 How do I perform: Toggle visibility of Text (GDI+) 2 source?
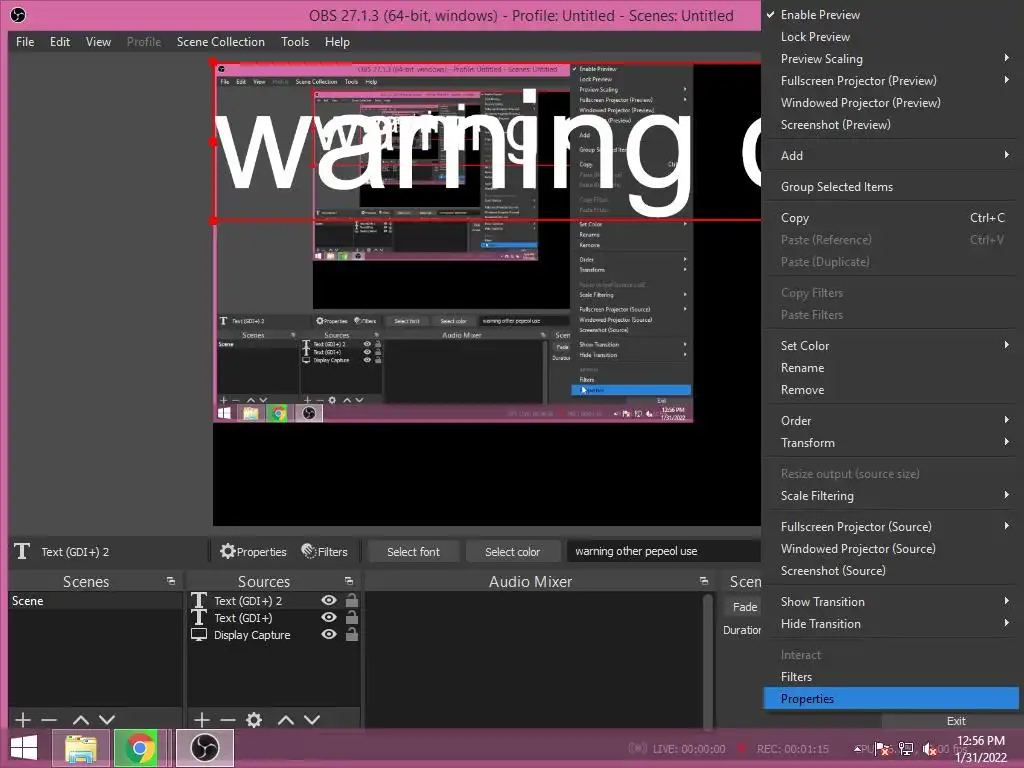click(x=329, y=600)
